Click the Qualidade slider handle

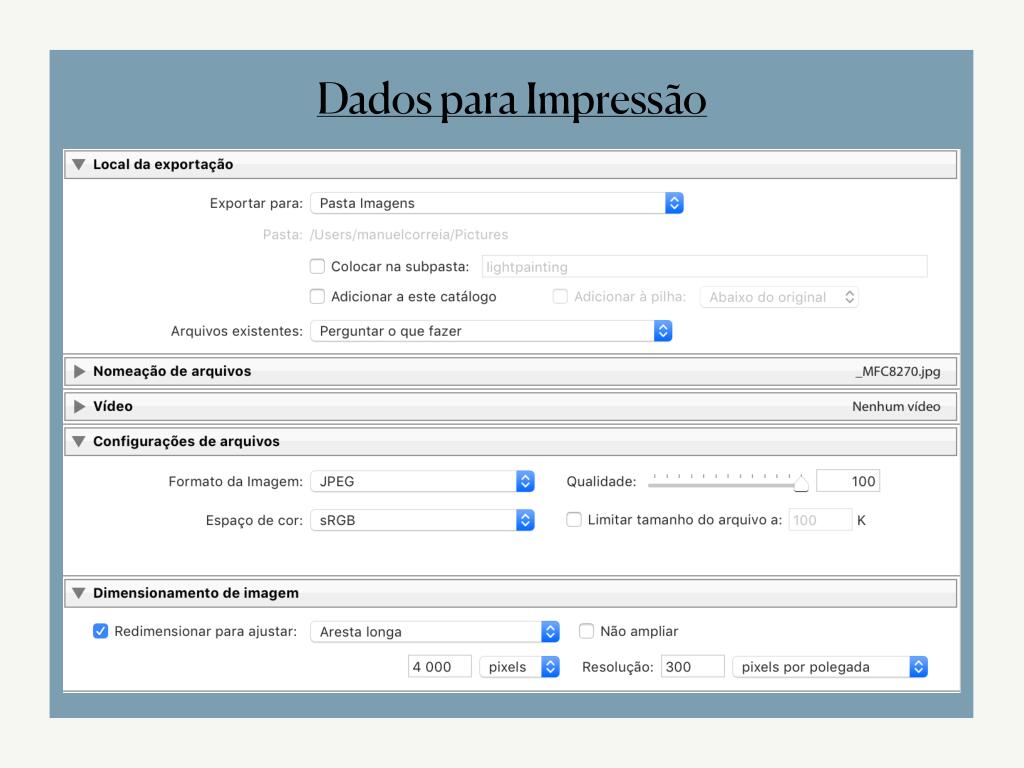coord(801,484)
